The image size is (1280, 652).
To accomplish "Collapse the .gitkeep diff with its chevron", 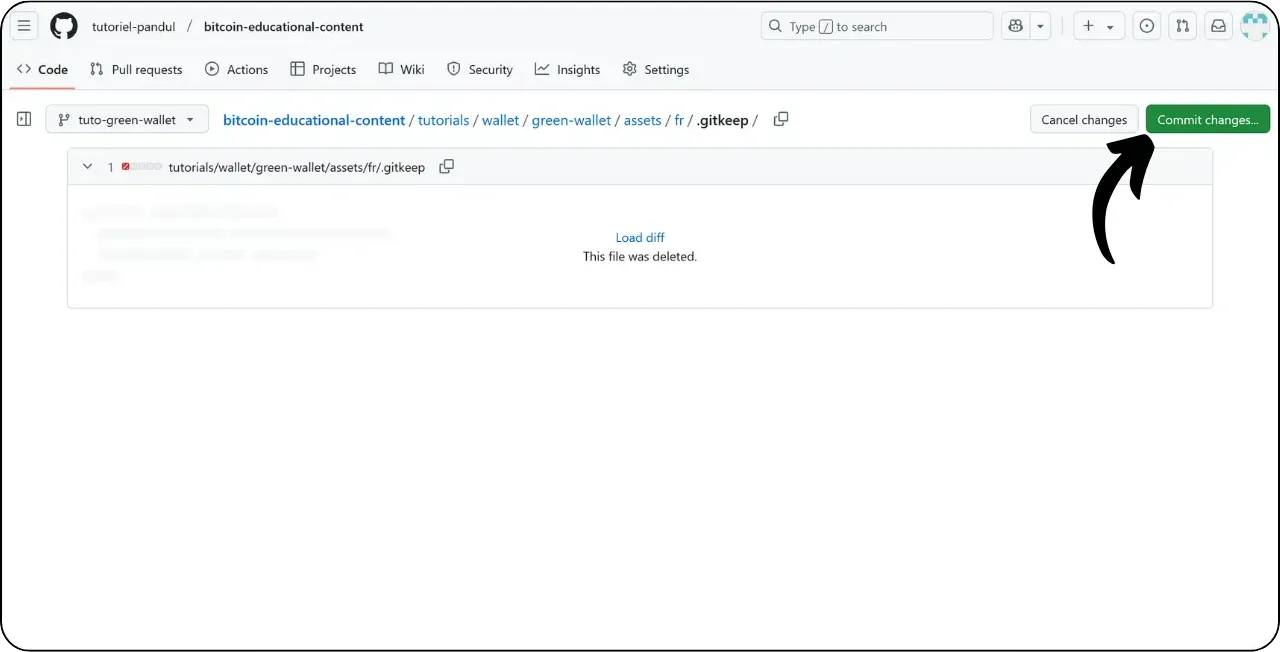I will pos(87,166).
